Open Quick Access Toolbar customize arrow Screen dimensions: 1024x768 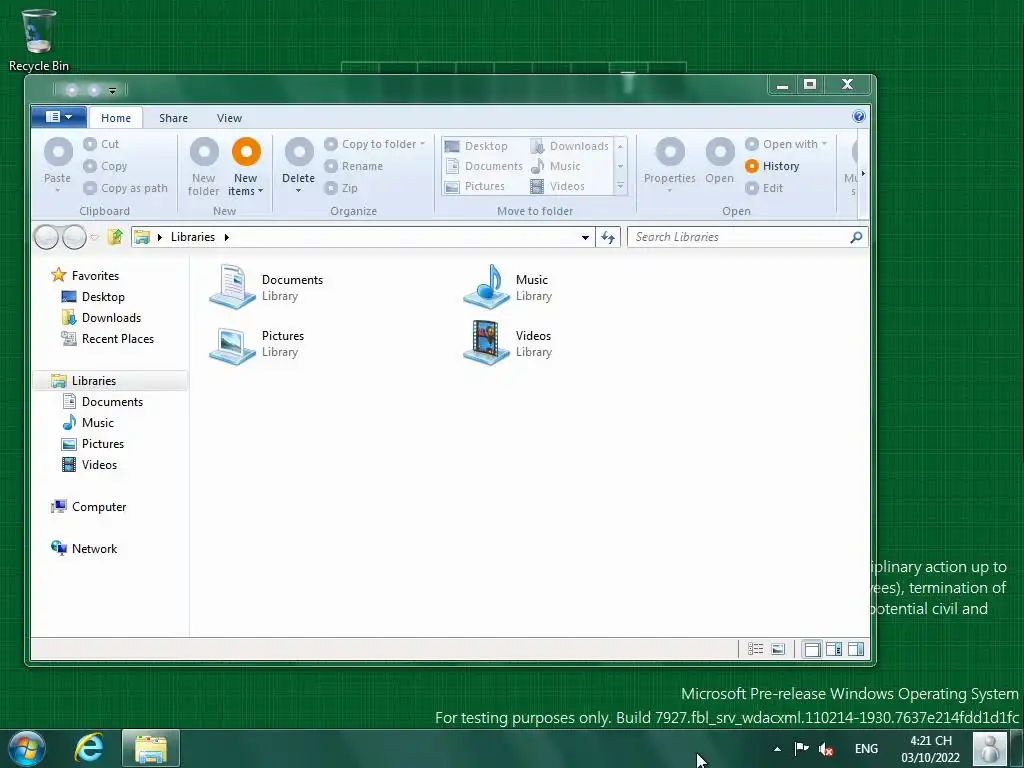pos(112,90)
